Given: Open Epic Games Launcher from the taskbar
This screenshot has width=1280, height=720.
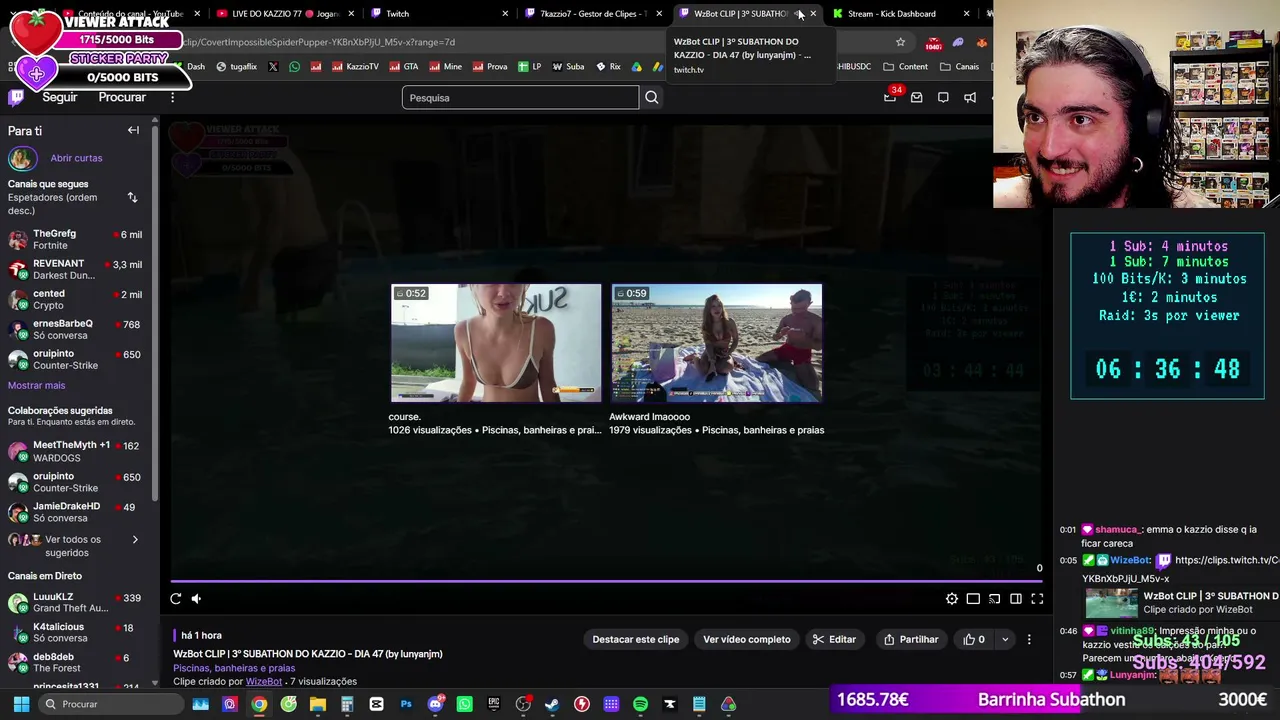Looking at the screenshot, I should coord(494,704).
